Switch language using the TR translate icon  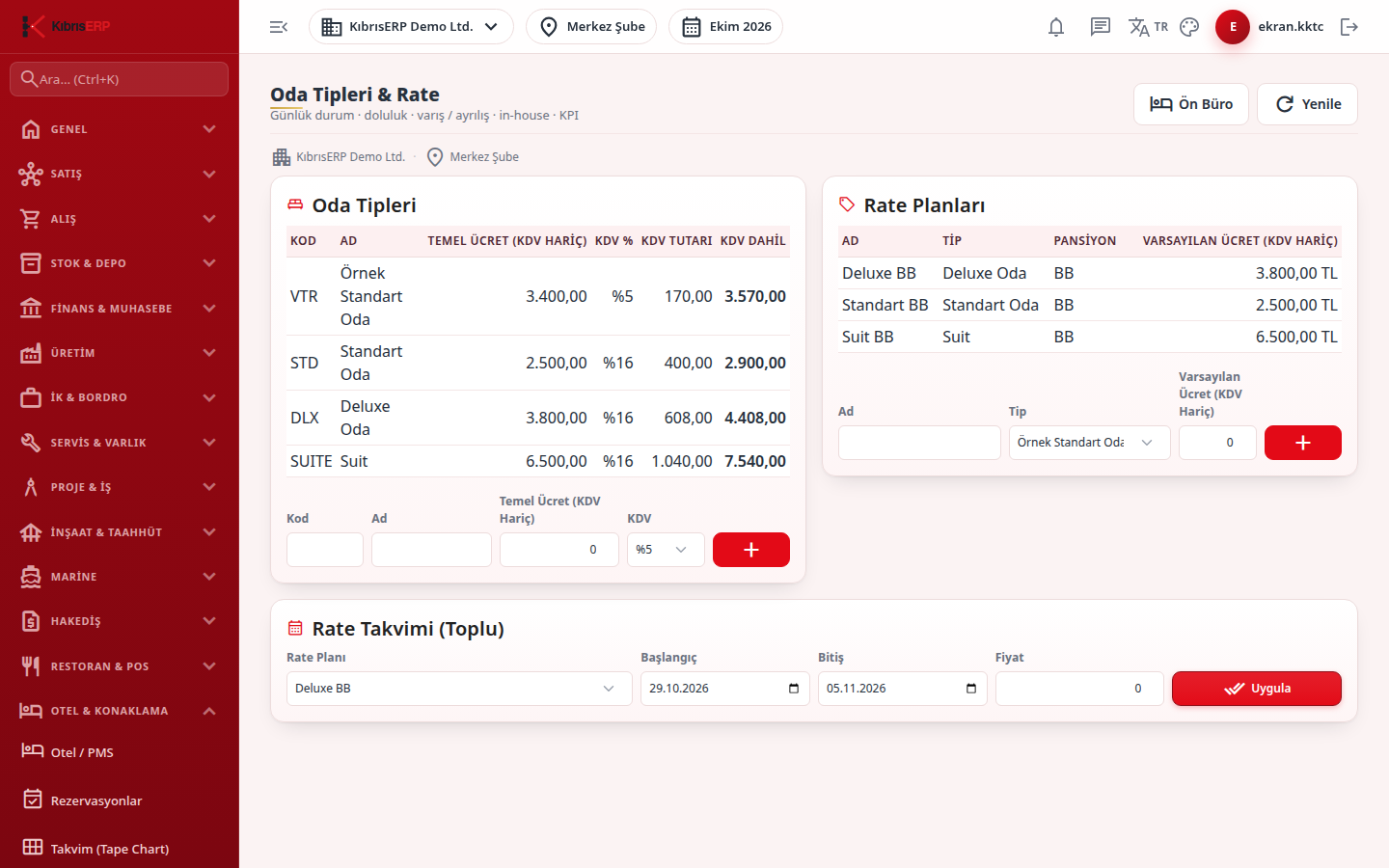pos(1148,27)
